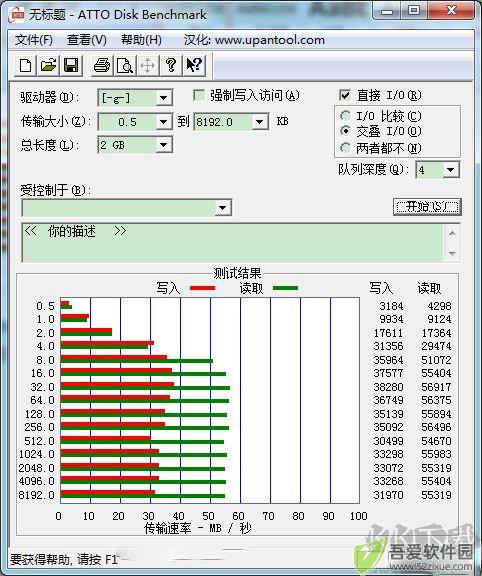This screenshot has height=576, width=482.
Task: Click inside the 你的描述 description text box
Action: 233,243
